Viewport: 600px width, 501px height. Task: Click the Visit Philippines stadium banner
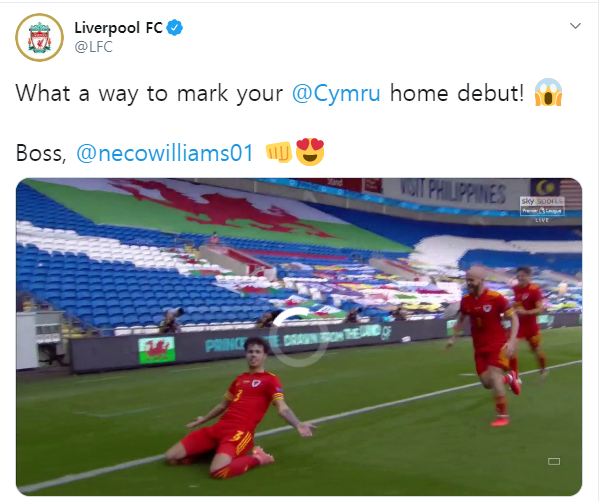[x=453, y=192]
